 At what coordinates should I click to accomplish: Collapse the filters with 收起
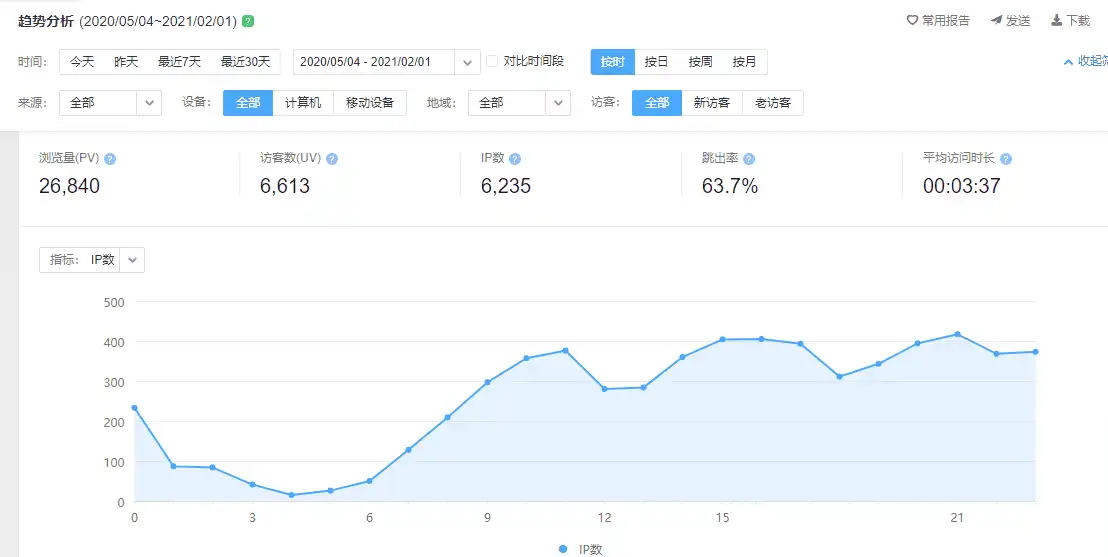point(1084,62)
